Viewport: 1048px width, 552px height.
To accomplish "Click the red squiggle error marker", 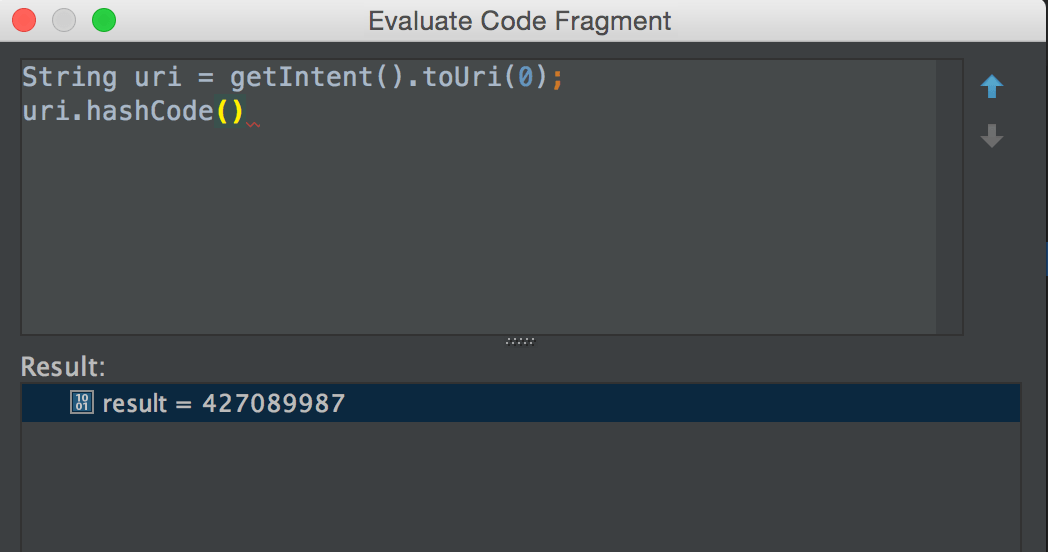I will point(253,124).
